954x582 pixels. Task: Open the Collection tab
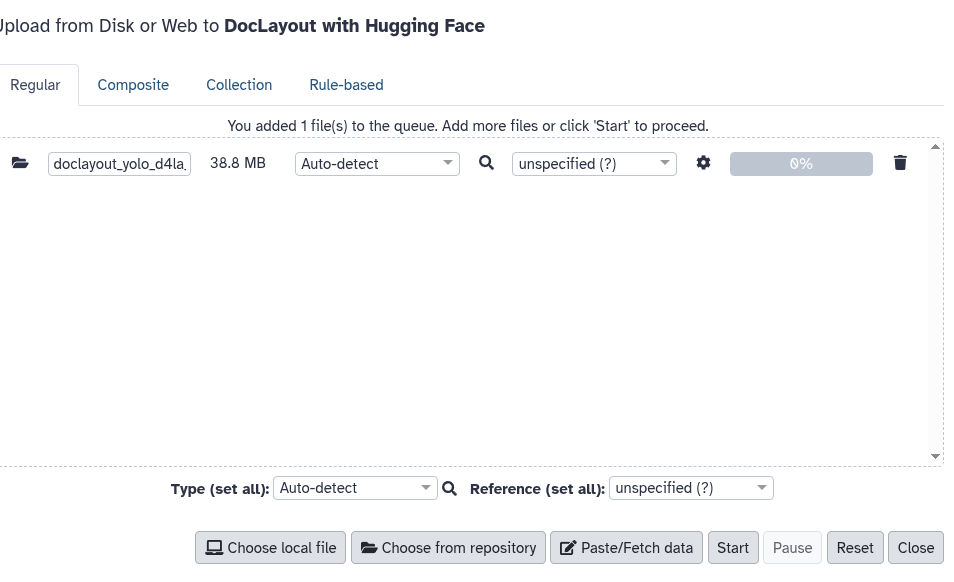[x=239, y=85]
